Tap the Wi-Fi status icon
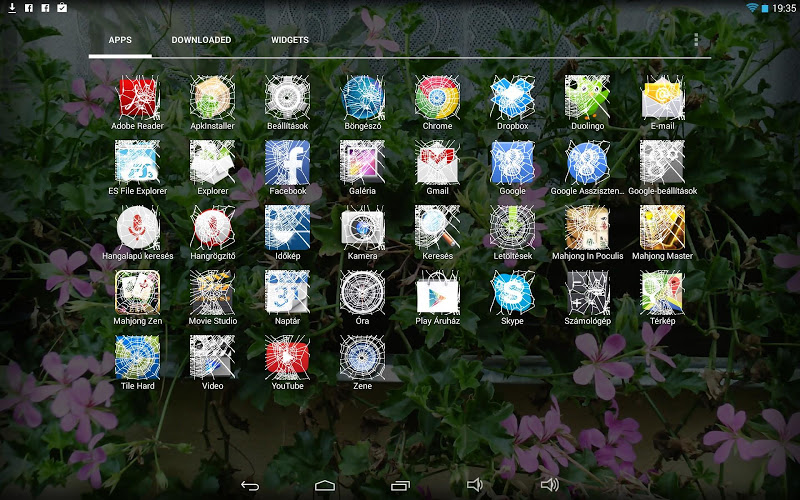 coord(752,8)
